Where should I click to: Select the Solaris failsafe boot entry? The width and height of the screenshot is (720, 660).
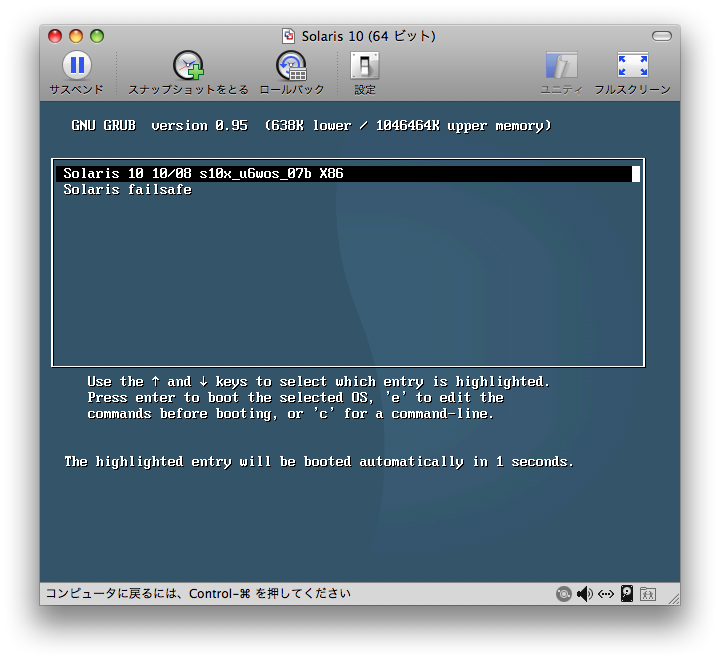pos(127,190)
